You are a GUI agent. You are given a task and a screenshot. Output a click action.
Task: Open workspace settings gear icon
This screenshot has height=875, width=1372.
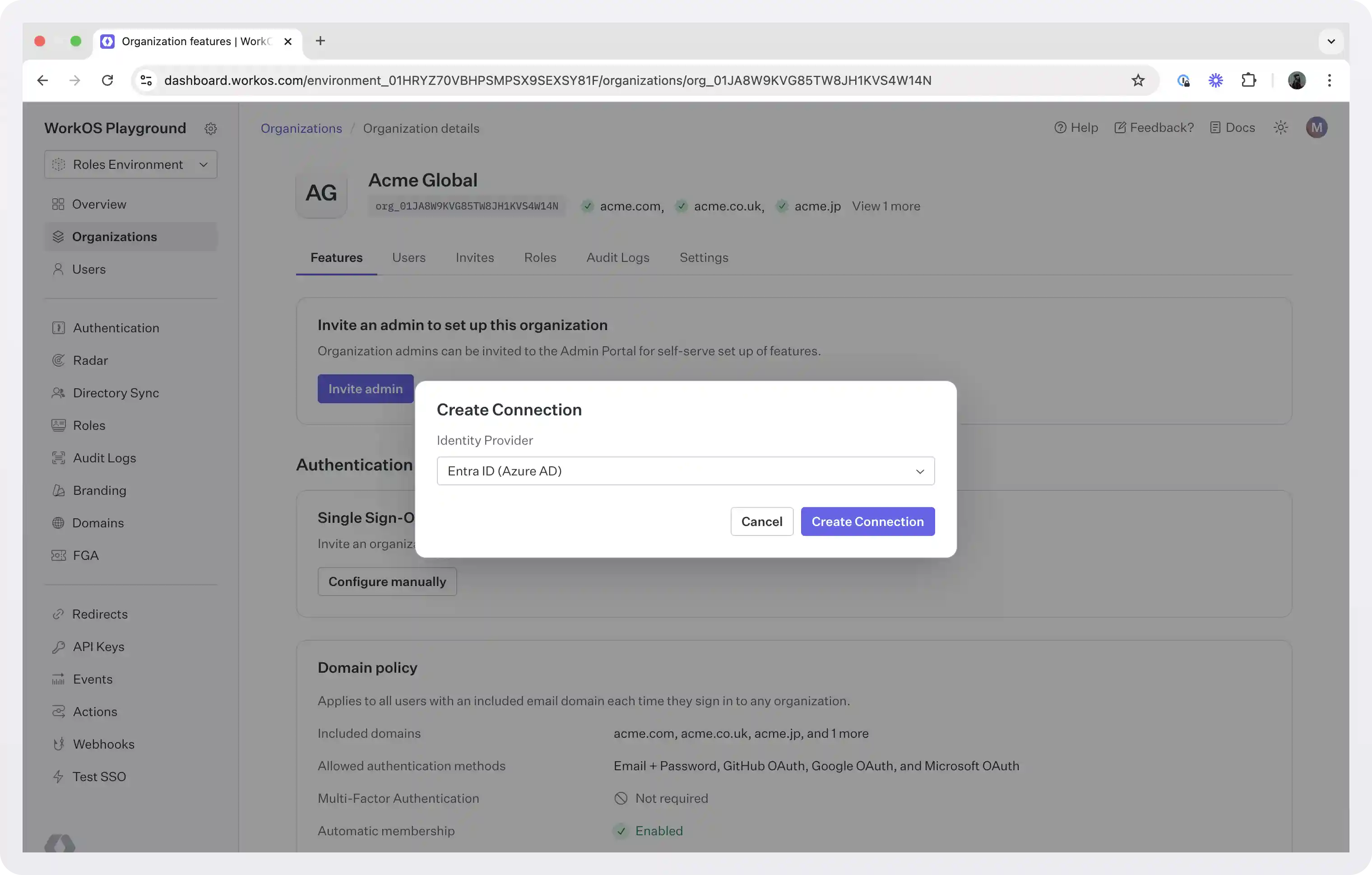pos(210,128)
